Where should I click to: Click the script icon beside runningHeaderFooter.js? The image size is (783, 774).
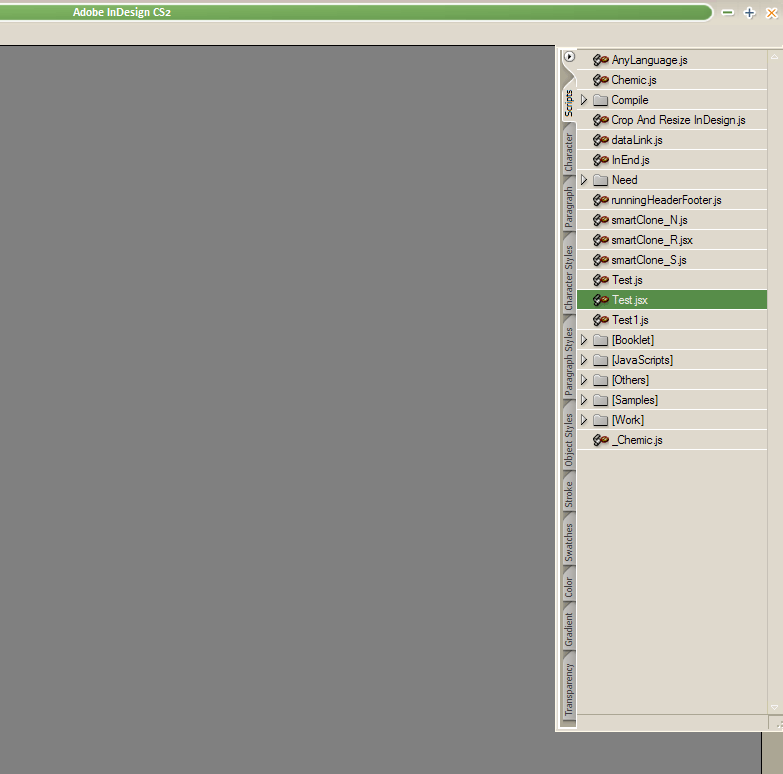coord(600,200)
